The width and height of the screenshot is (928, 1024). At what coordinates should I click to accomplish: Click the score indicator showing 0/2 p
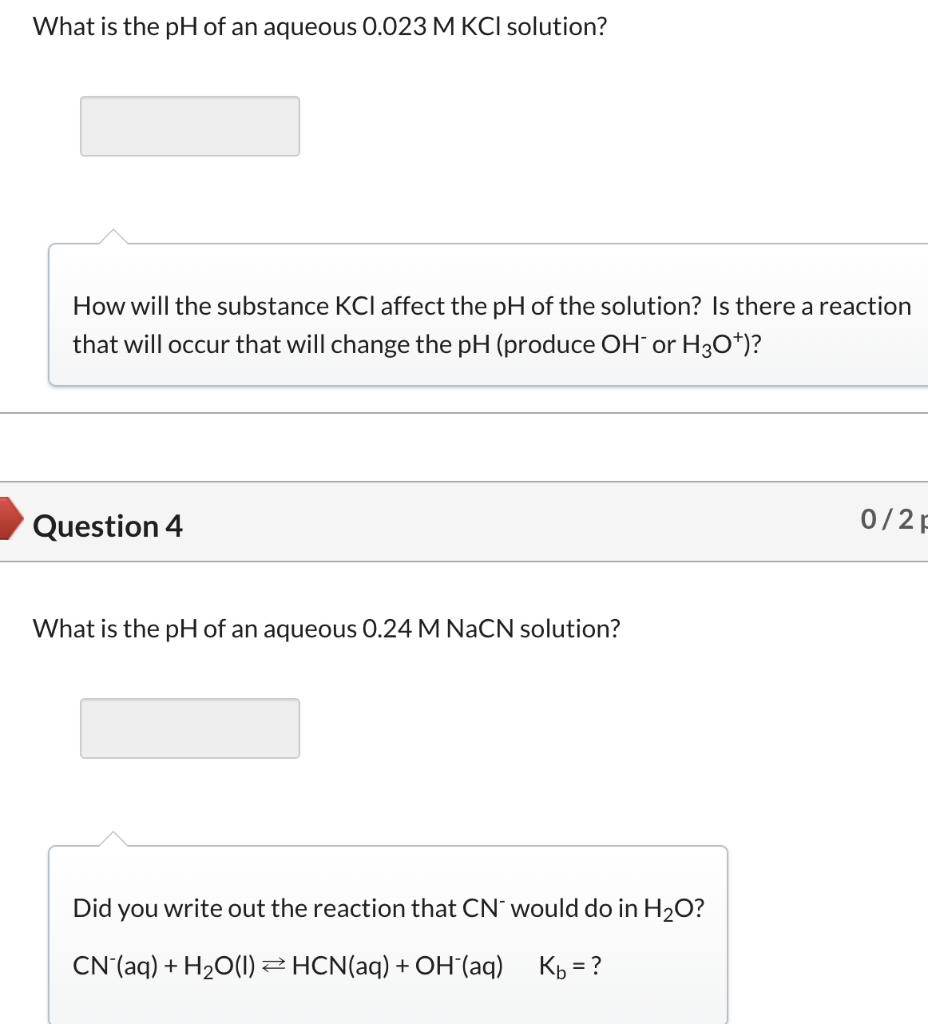[890, 517]
